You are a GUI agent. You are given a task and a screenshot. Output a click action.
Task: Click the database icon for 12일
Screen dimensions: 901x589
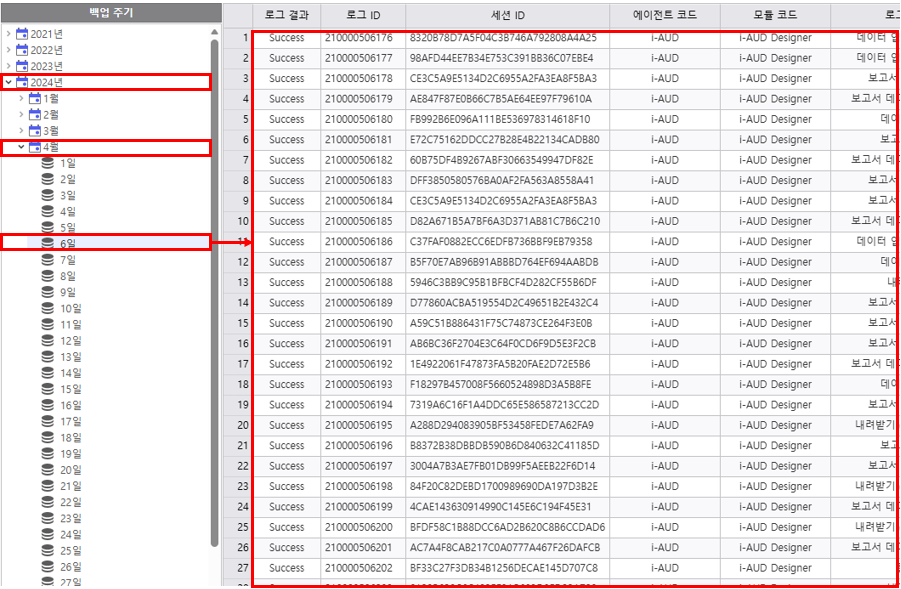click(48, 341)
